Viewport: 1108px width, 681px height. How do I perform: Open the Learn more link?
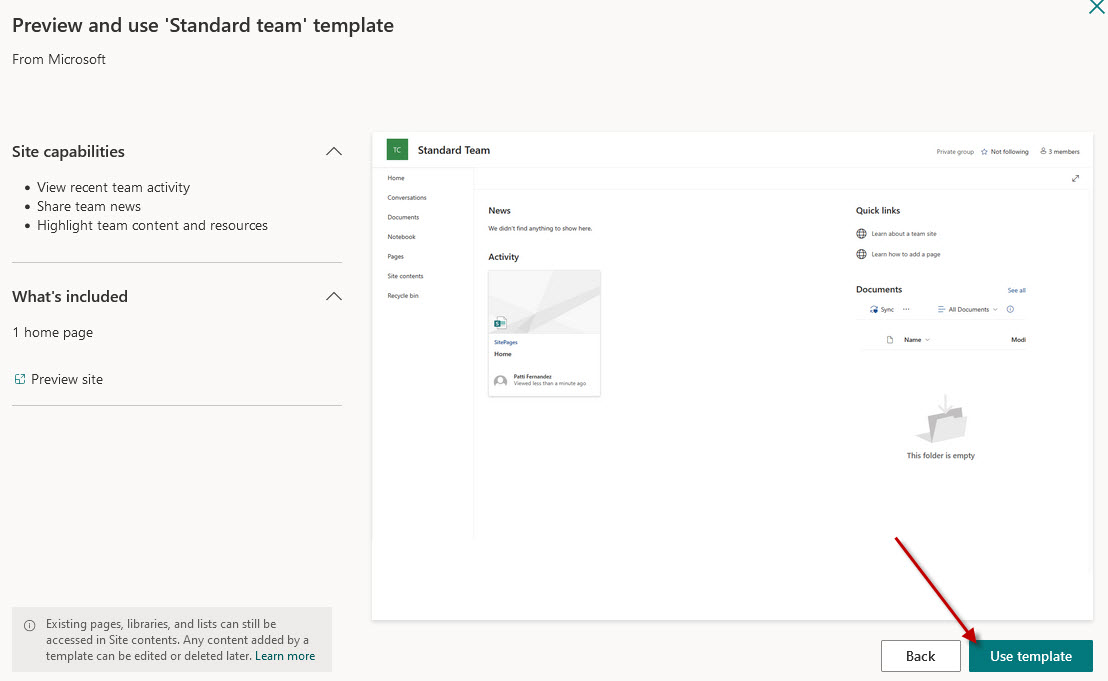tap(285, 656)
